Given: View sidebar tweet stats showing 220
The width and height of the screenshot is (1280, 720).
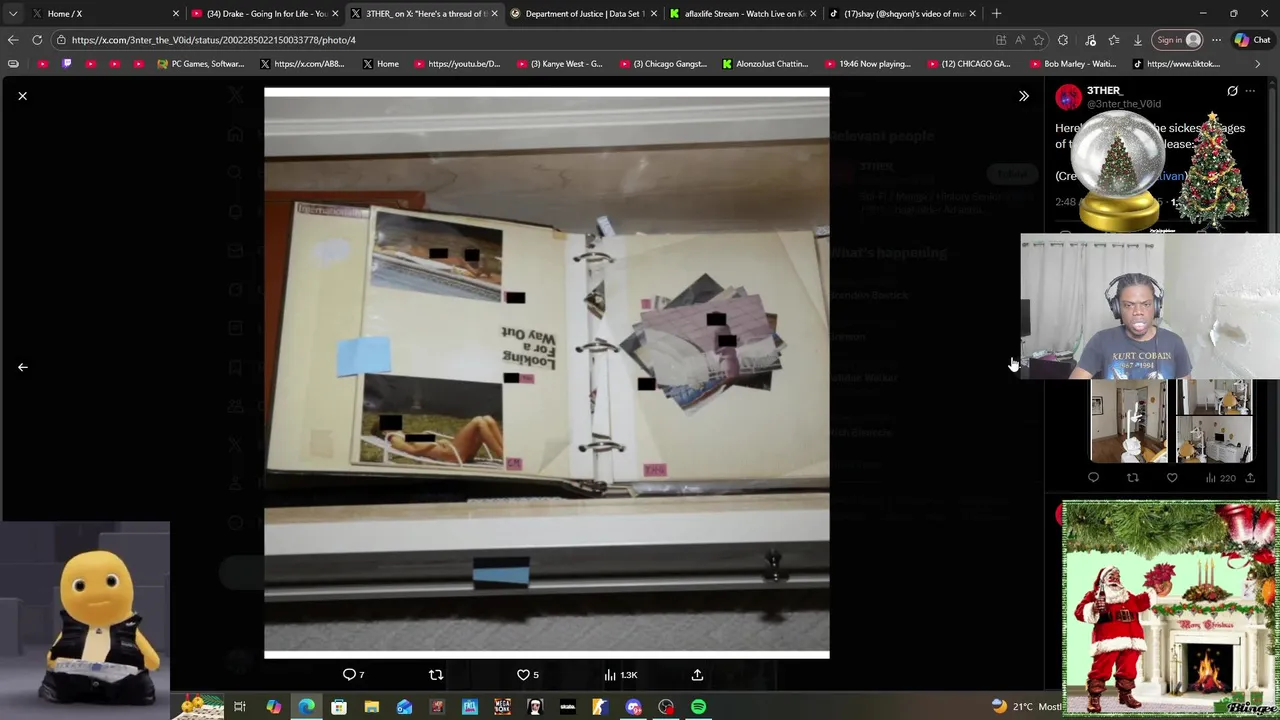Looking at the screenshot, I should pyautogui.click(x=1220, y=478).
